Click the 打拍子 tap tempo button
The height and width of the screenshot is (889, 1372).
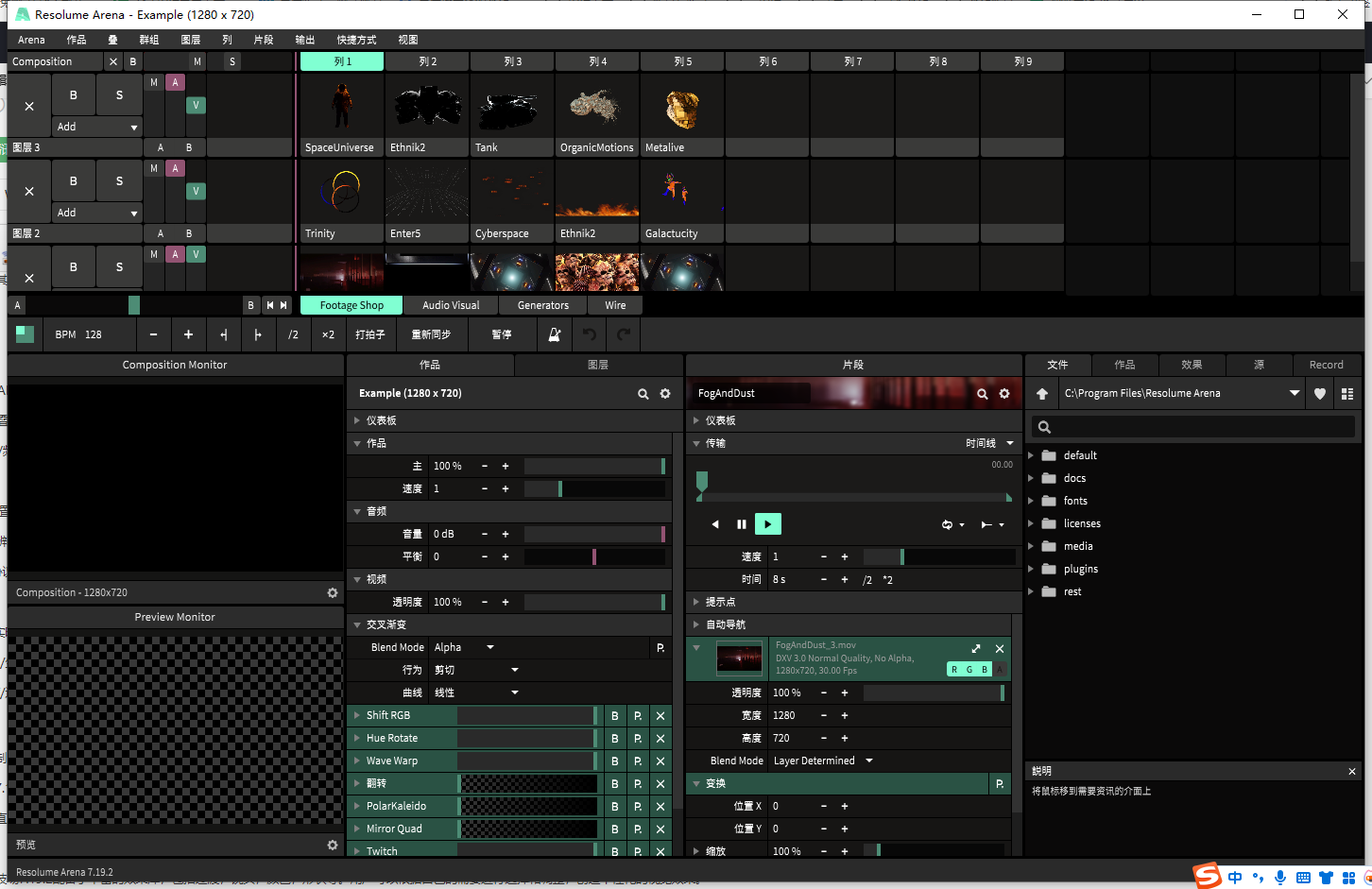[x=369, y=334]
